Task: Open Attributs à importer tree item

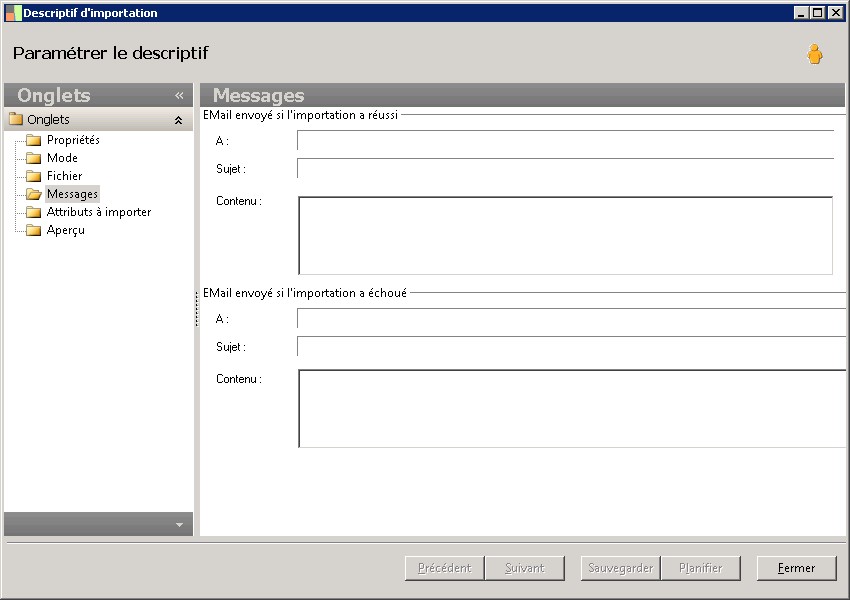Action: click(x=99, y=212)
